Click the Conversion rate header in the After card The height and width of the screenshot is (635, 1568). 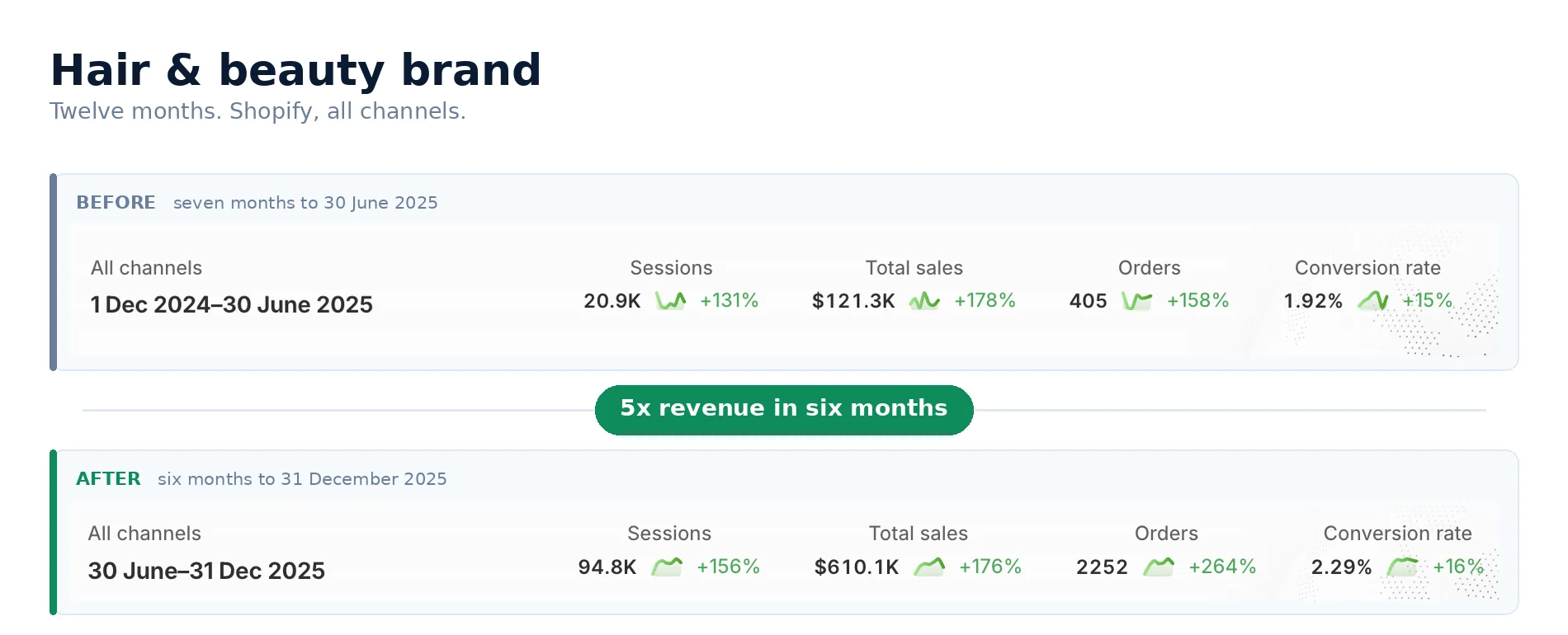(1398, 534)
